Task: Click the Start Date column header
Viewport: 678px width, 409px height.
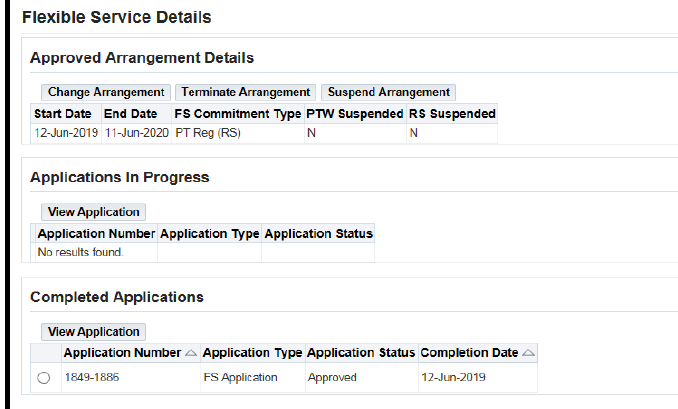Action: (x=63, y=114)
